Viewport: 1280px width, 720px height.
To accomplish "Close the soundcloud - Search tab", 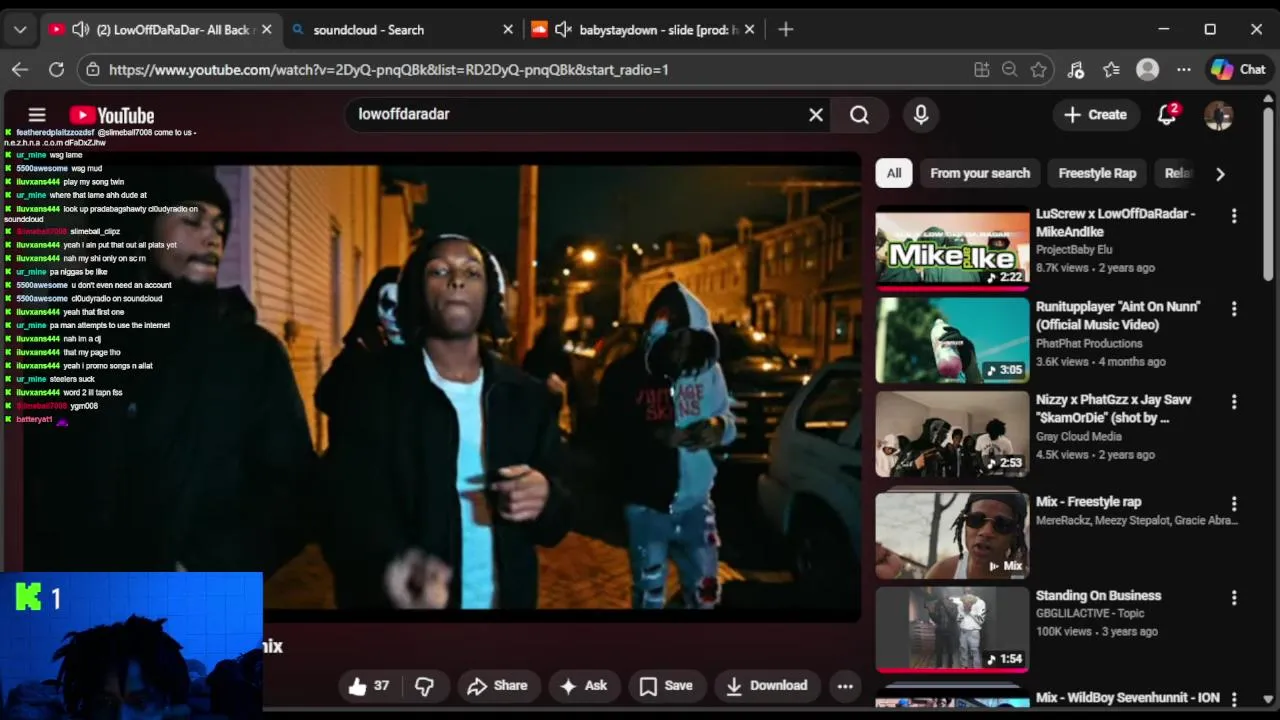I will click(508, 30).
